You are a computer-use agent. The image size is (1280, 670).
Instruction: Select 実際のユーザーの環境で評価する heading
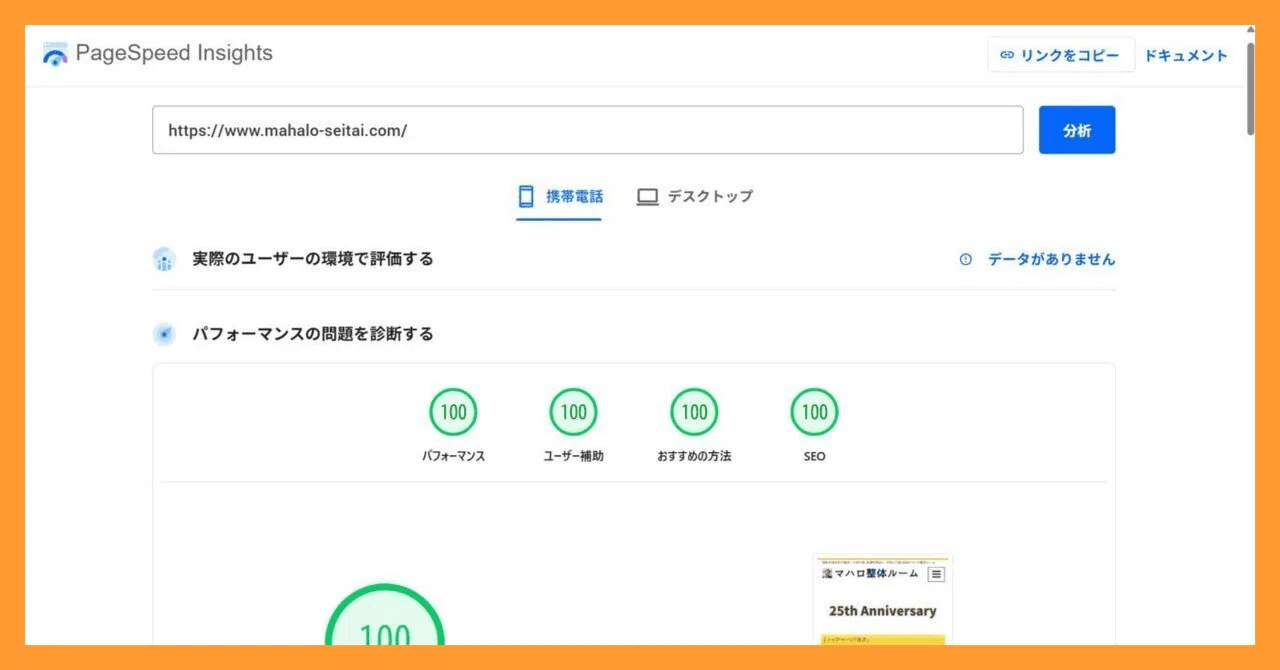point(313,259)
